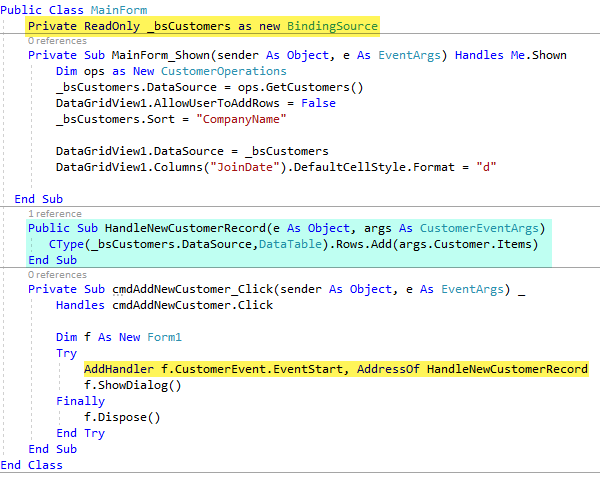Click the AddHandler keyword

pos(119,369)
